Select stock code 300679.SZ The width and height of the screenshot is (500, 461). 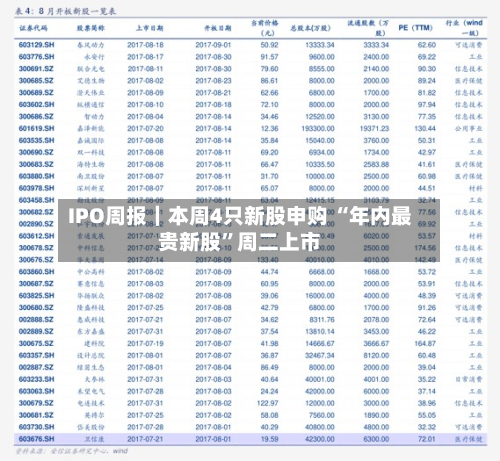point(36,403)
